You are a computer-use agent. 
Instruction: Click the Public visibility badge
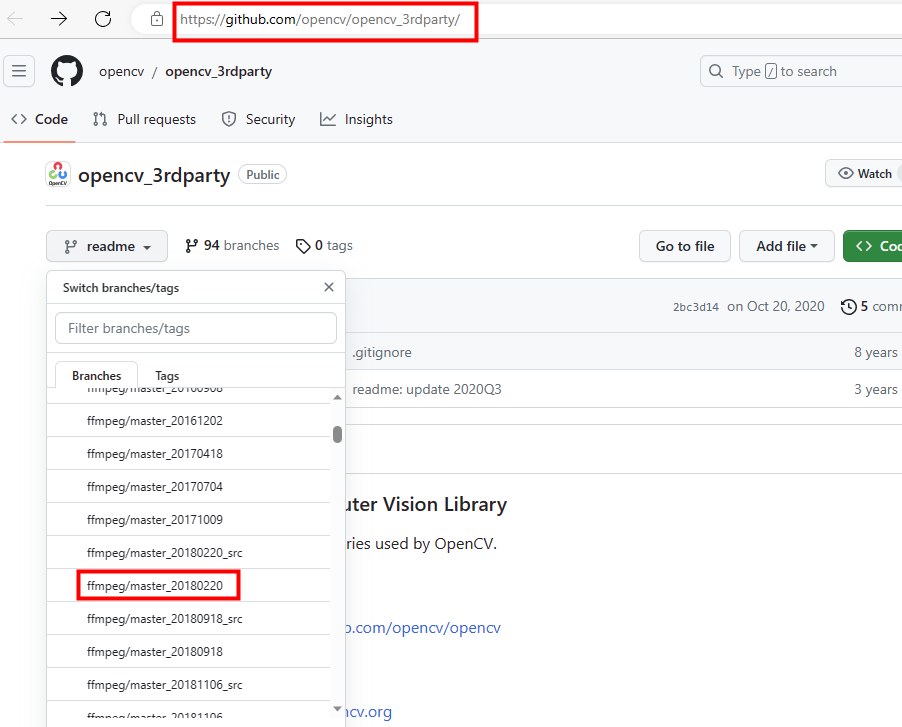(262, 174)
